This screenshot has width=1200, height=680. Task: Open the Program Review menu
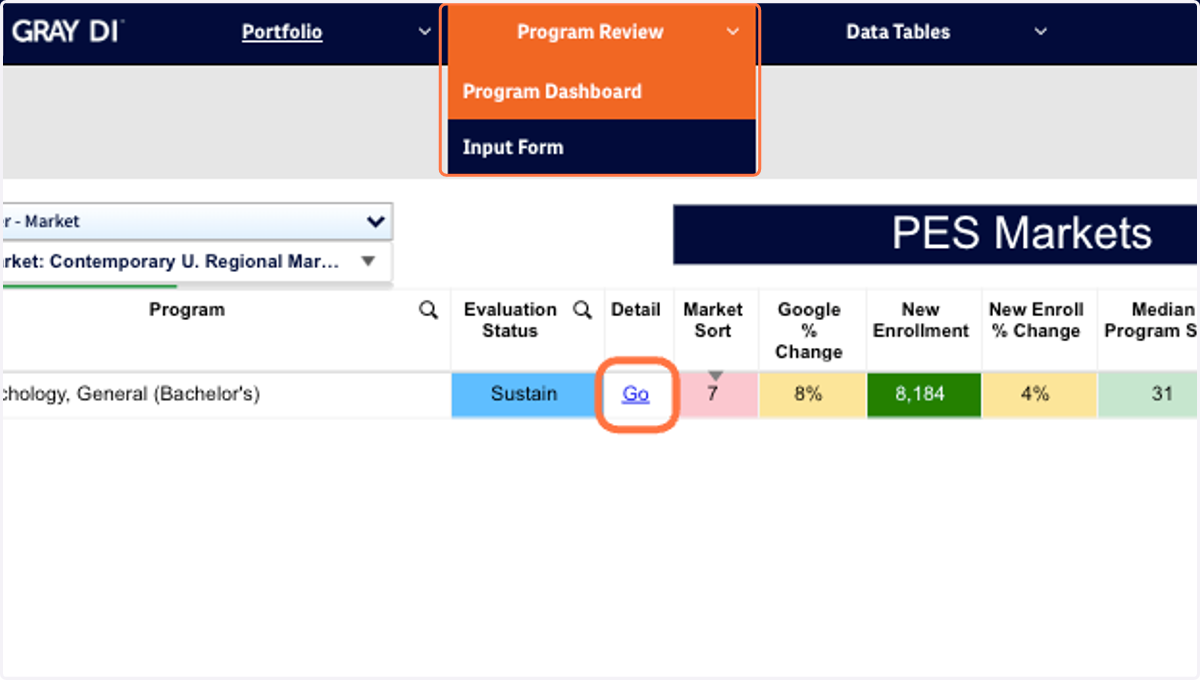[x=590, y=32]
